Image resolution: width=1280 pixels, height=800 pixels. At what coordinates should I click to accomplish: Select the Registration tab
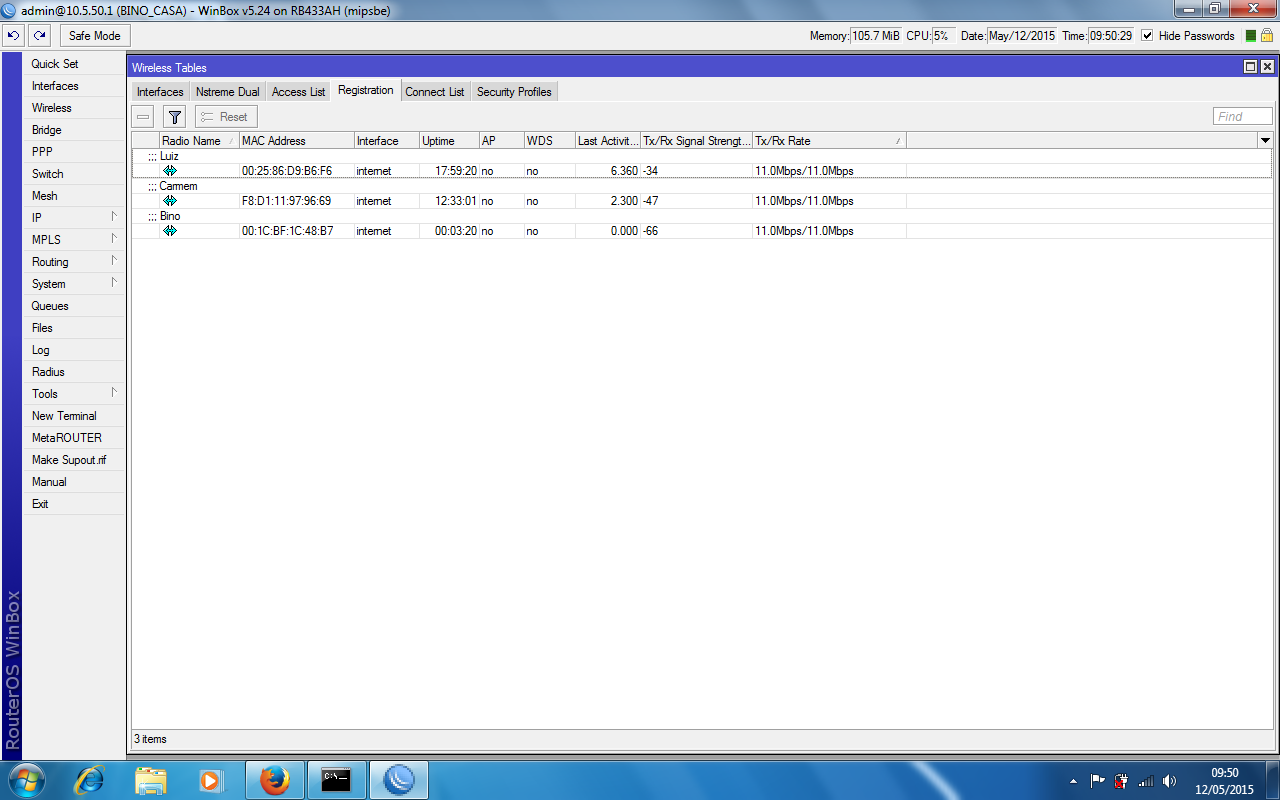(x=366, y=90)
